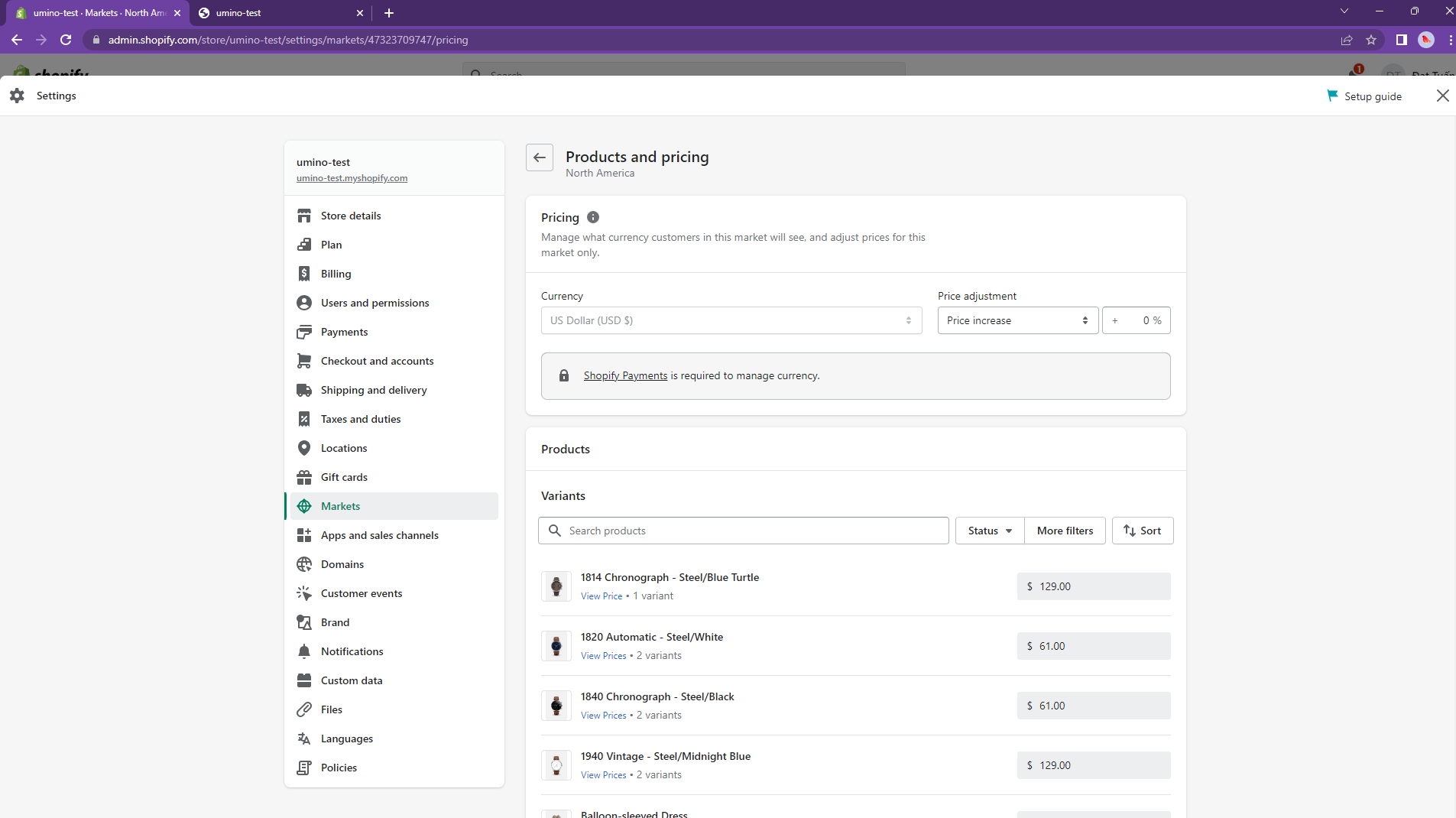This screenshot has height=818, width=1456.
Task: Open Store details via its storefront icon
Action: pos(304,216)
